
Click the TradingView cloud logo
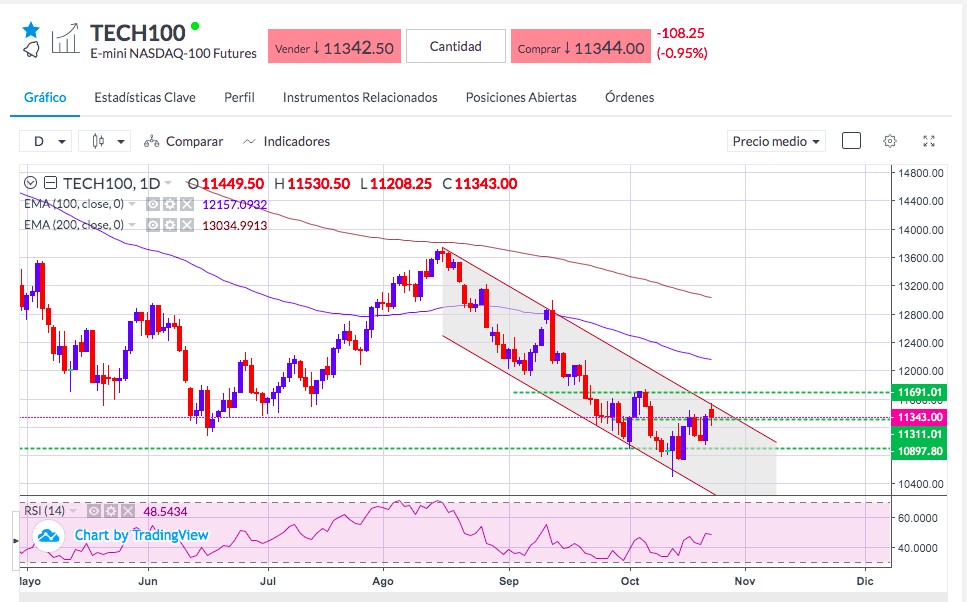(48, 535)
